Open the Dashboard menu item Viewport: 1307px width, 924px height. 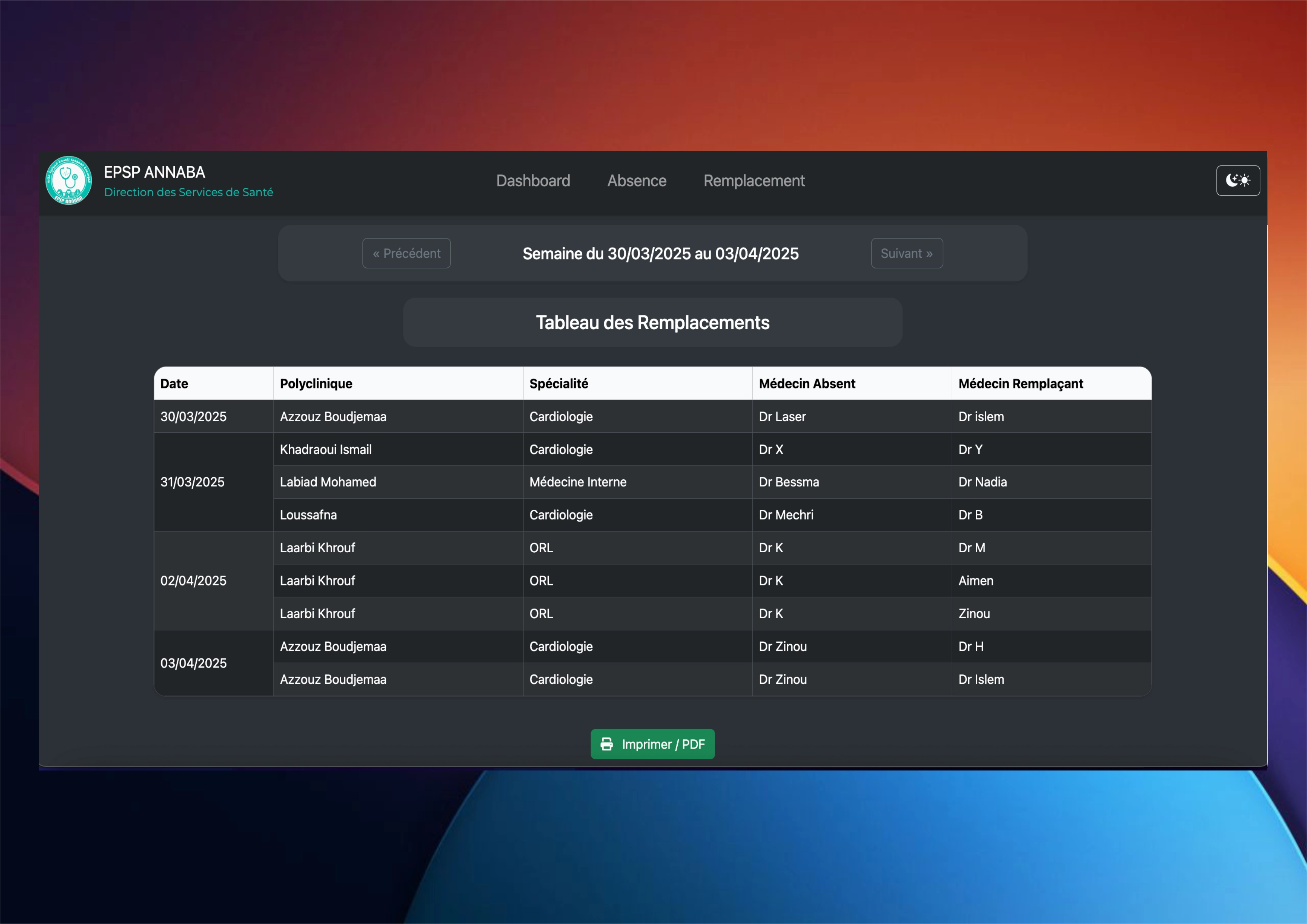[x=533, y=181]
